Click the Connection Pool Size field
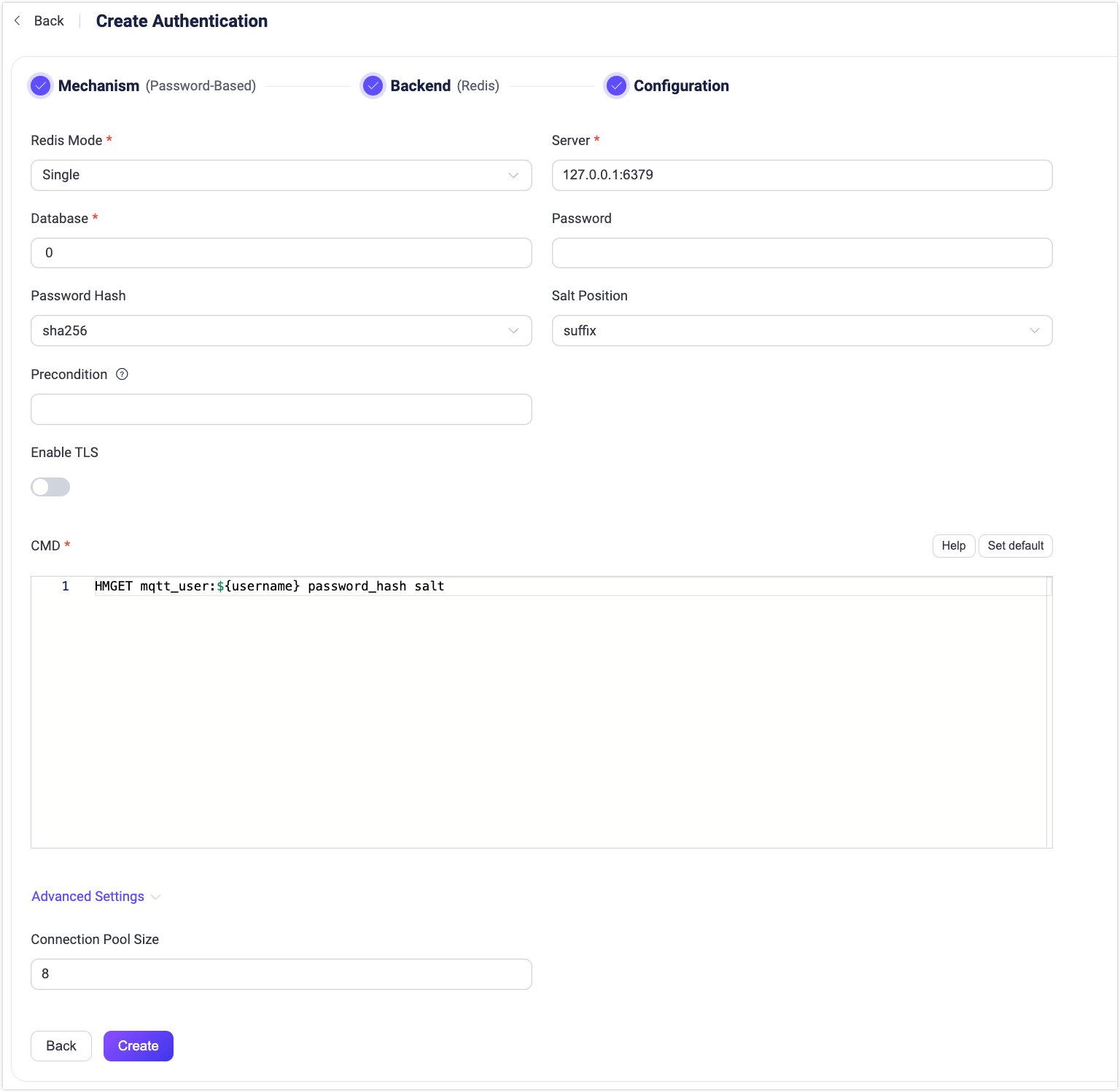 click(281, 975)
